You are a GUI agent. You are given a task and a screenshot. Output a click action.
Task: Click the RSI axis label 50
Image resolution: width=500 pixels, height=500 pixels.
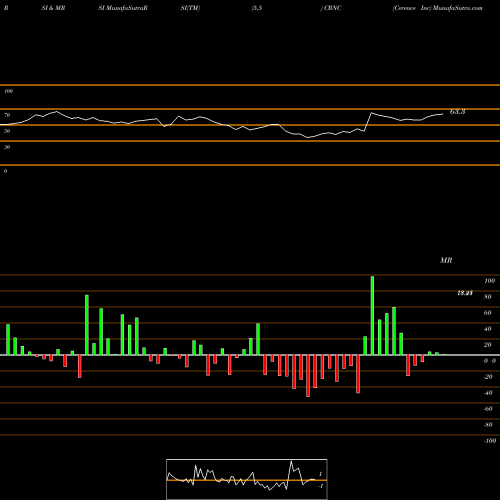click(x=7, y=131)
